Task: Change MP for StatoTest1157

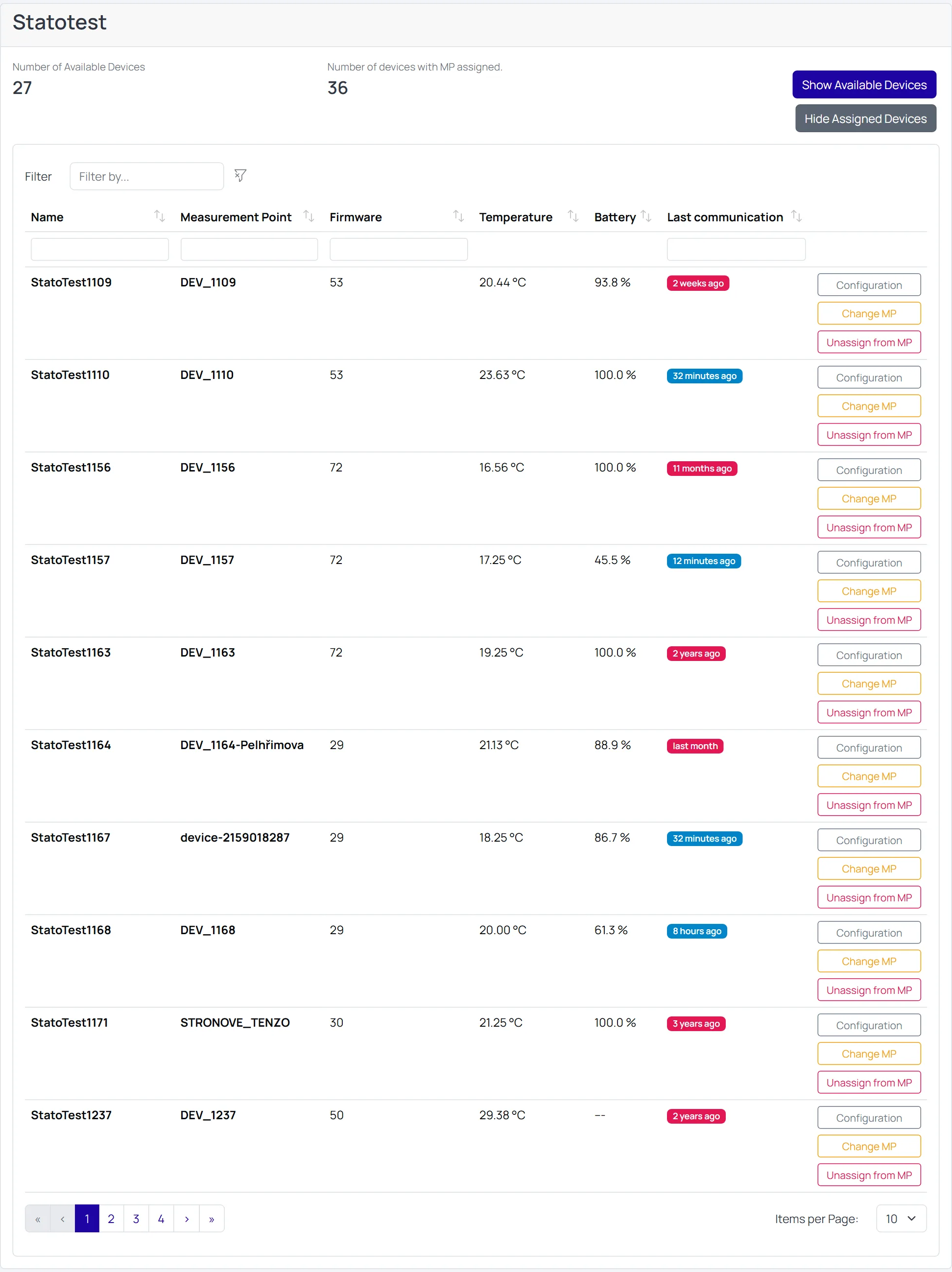Action: (x=869, y=591)
